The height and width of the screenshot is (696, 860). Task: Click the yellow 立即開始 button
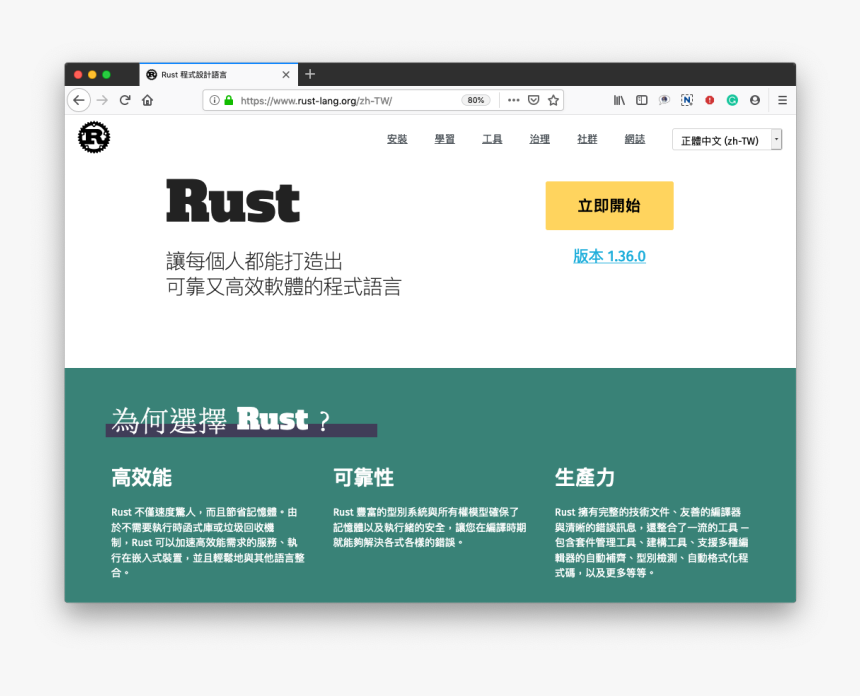(609, 206)
